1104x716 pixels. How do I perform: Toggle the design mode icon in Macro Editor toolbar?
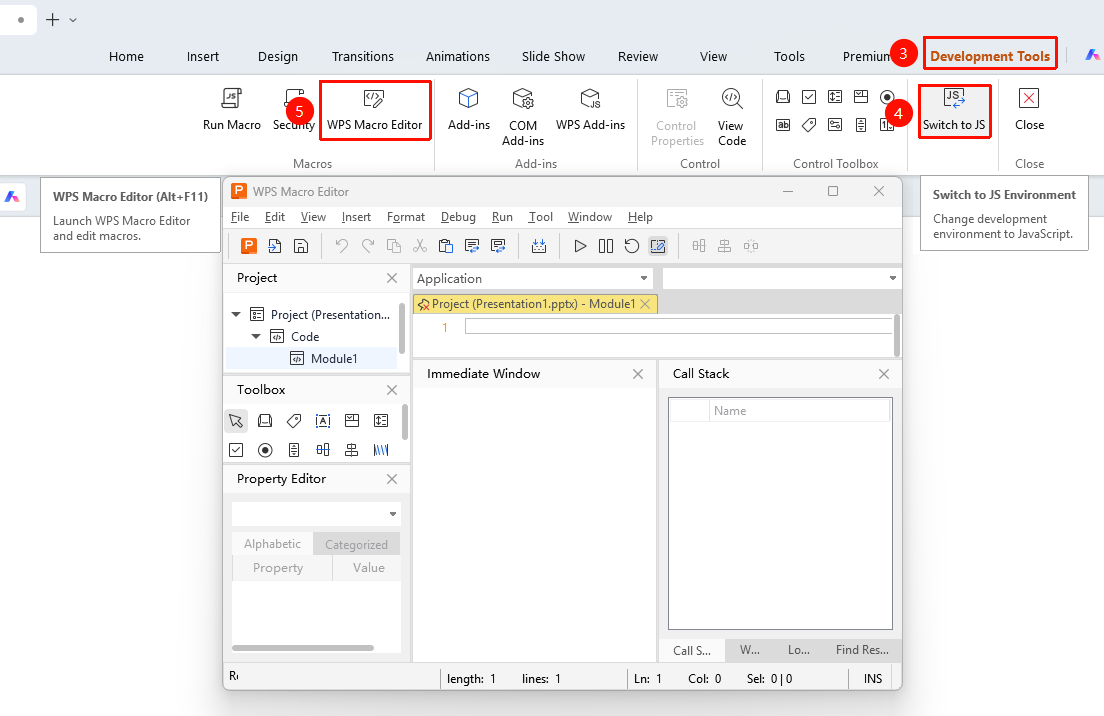[658, 246]
